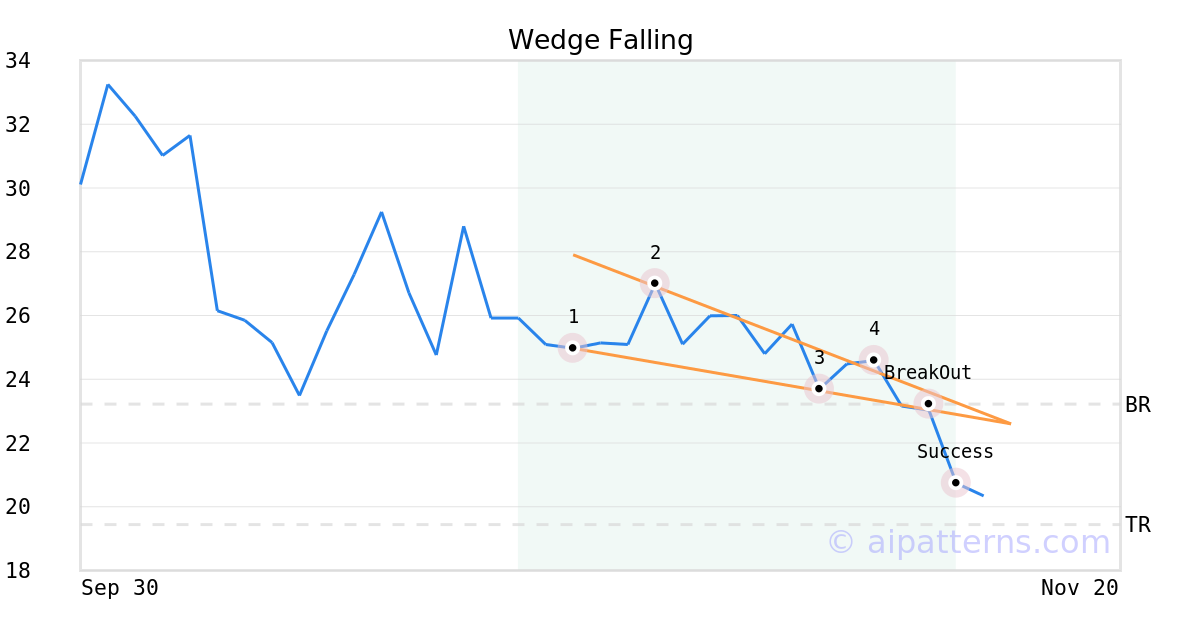
Task: Click the highest peak of the blue price line
Action: click(108, 85)
